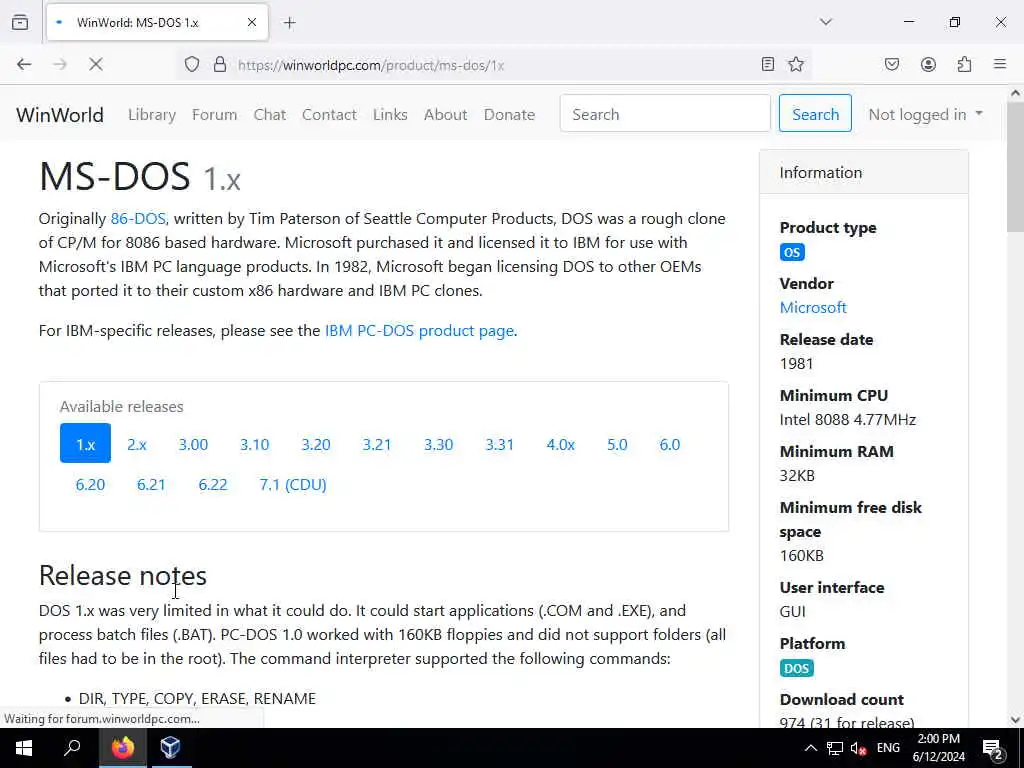Open the Links navigation item
The height and width of the screenshot is (768, 1024).
pos(391,114)
